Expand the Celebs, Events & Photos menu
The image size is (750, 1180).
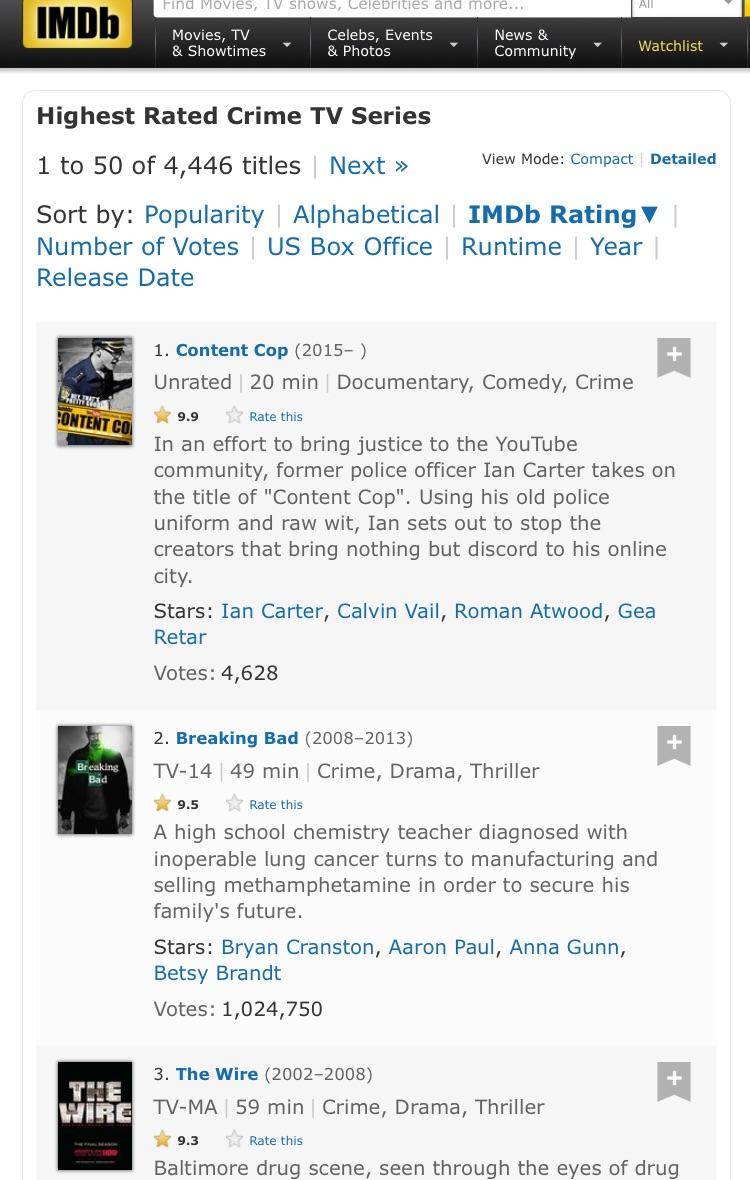tap(392, 43)
